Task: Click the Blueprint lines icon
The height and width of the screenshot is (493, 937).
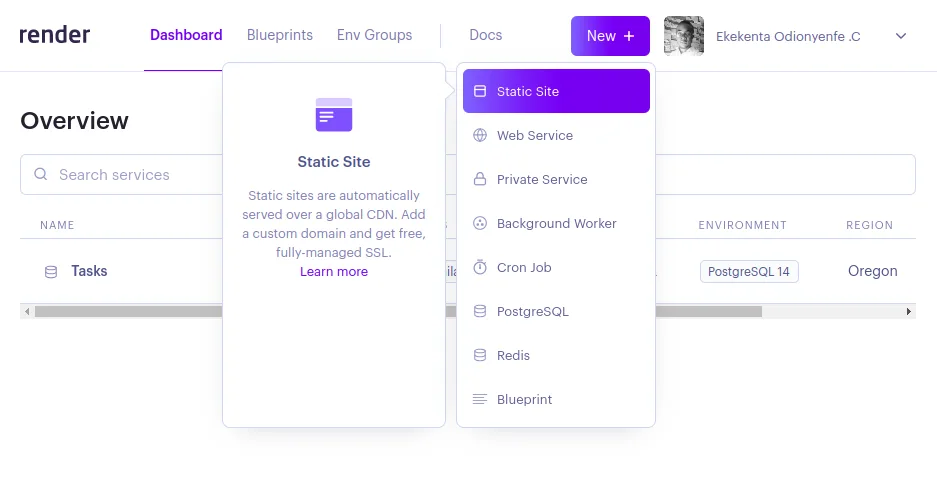Action: (480, 399)
